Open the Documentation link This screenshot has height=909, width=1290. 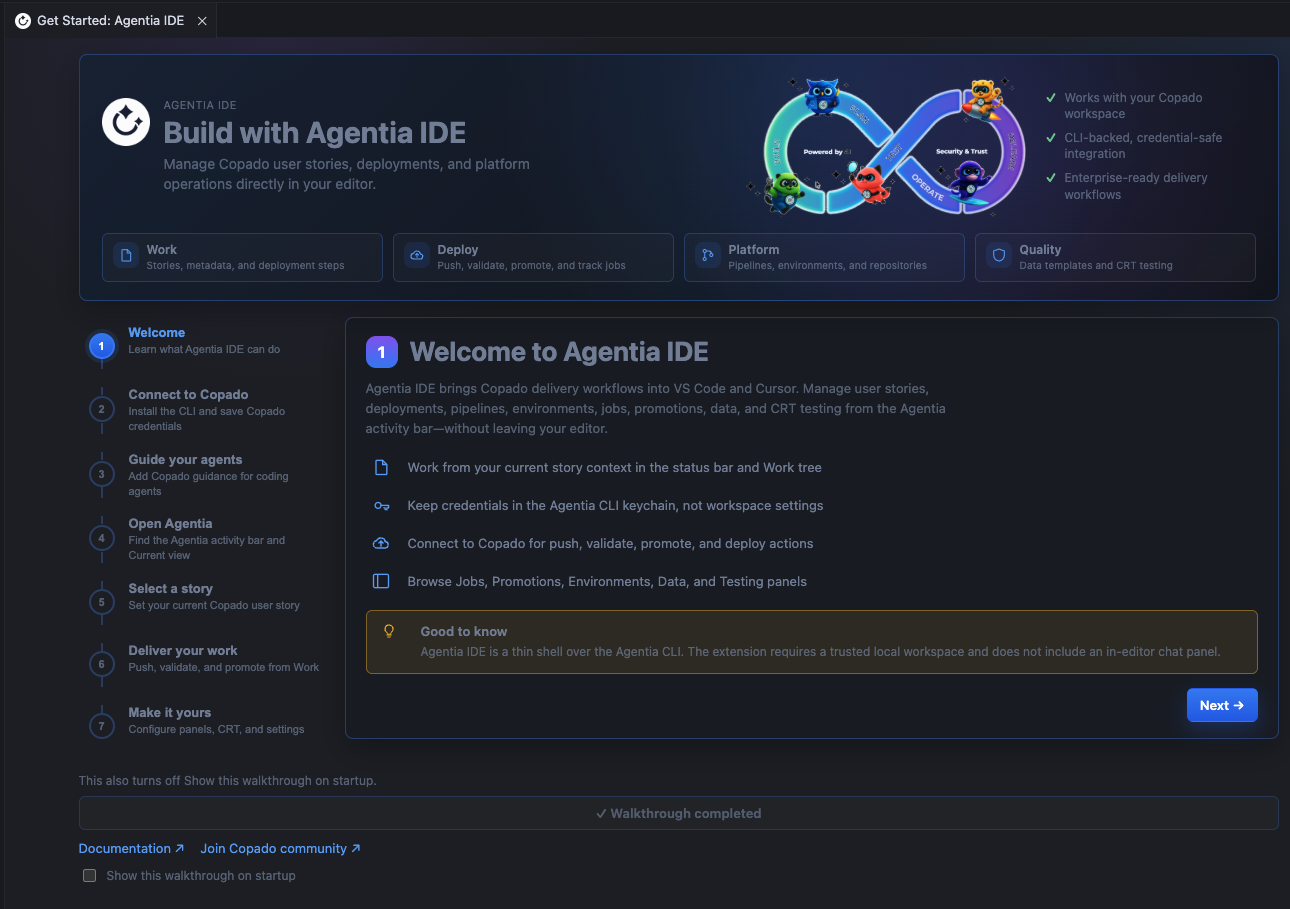(x=132, y=848)
